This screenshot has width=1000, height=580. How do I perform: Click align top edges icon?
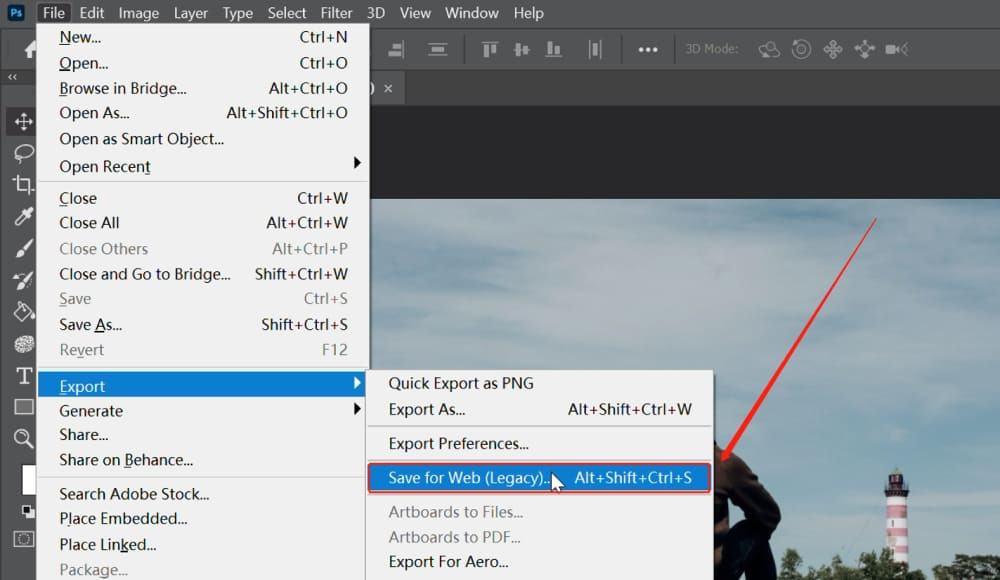(490, 49)
